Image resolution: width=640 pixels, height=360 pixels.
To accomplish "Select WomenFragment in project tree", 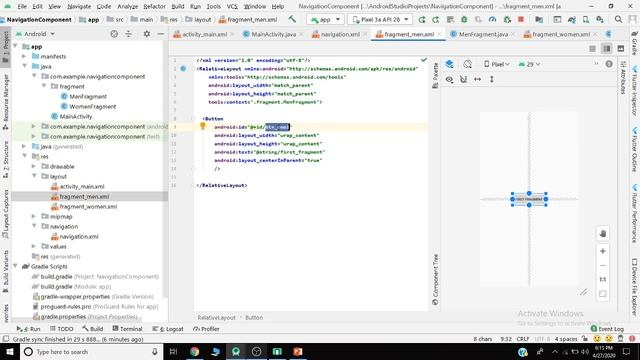I will coord(89,107).
